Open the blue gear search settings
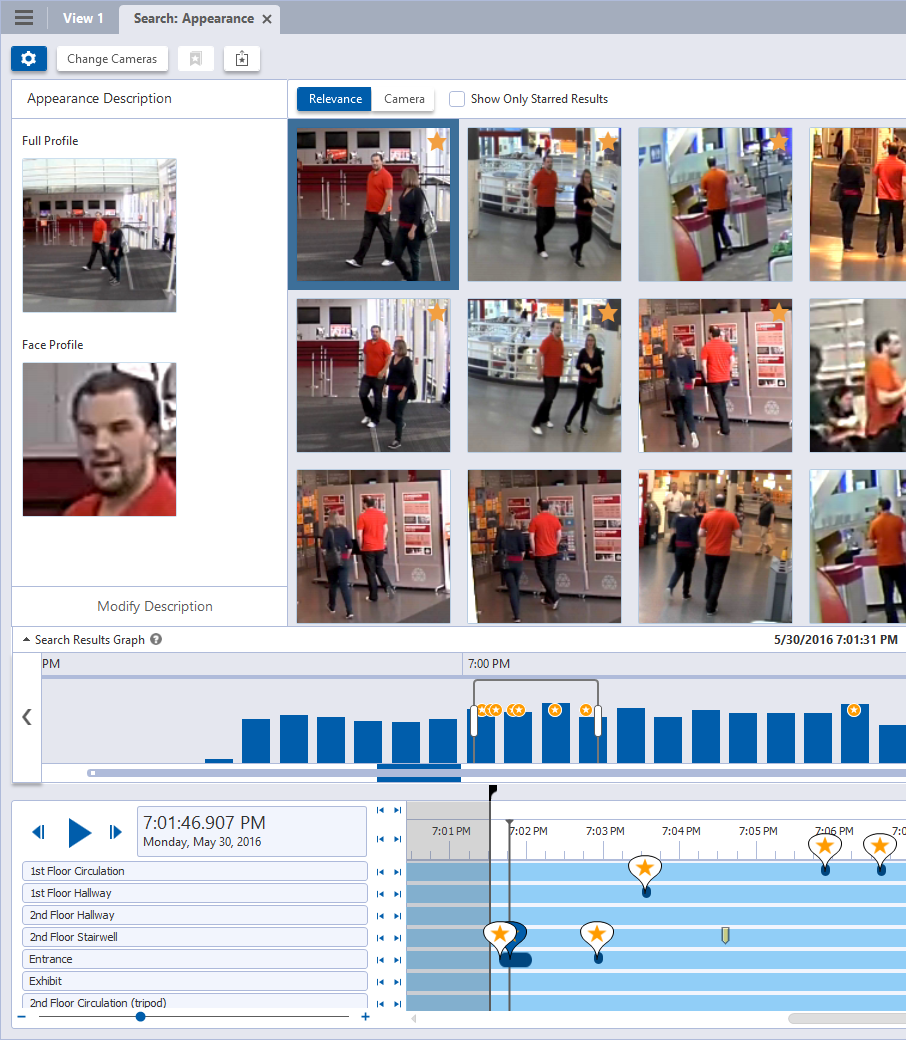The width and height of the screenshot is (906, 1040). [x=29, y=58]
